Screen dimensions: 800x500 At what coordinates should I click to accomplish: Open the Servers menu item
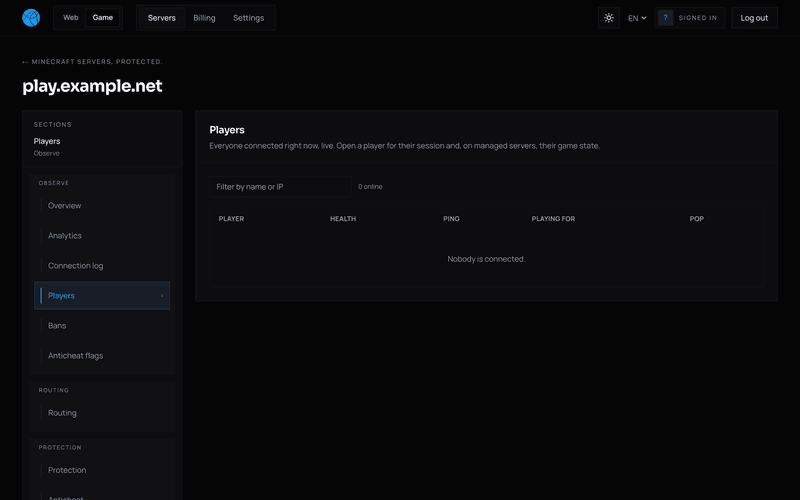[x=162, y=18]
